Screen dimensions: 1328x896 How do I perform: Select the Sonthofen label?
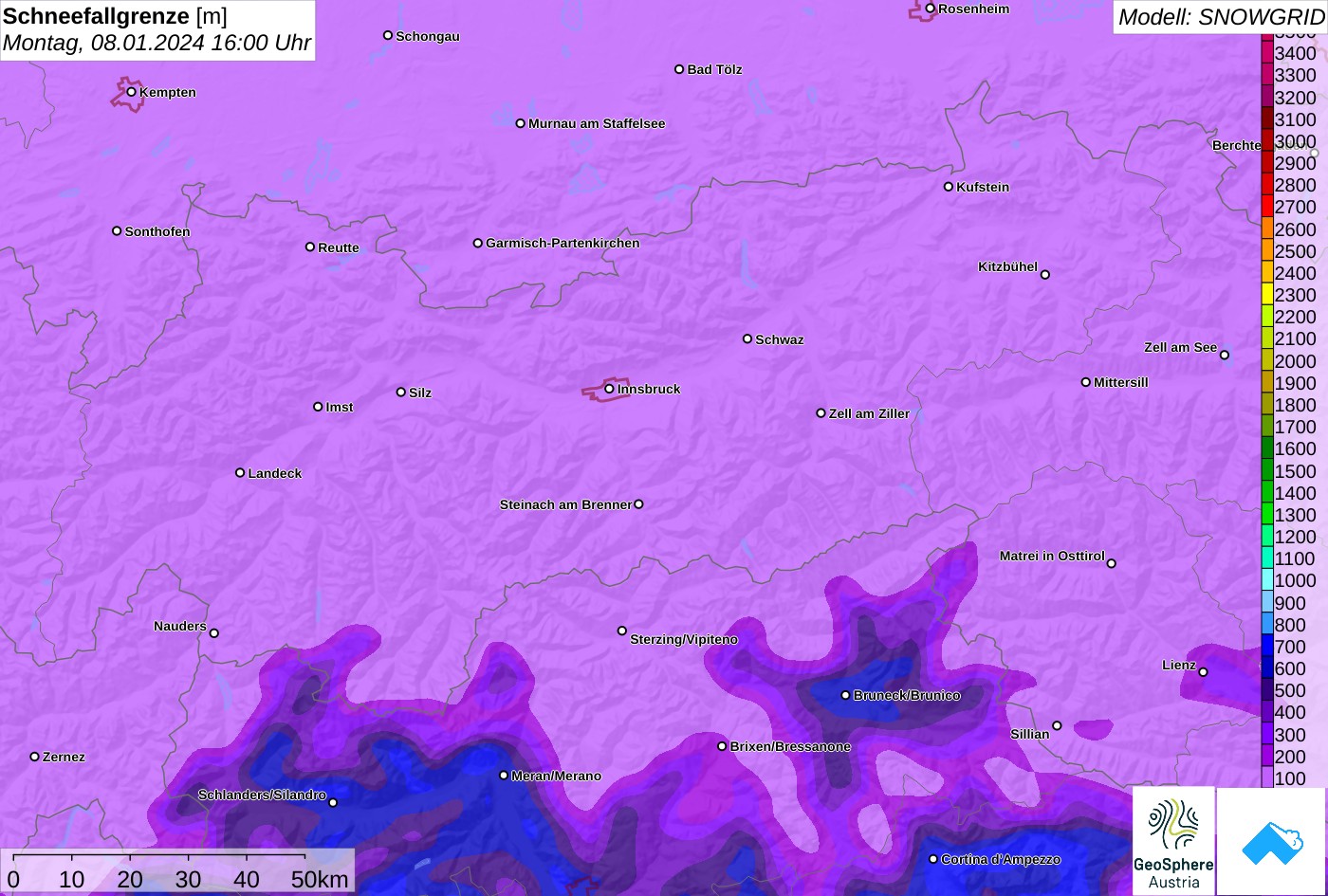tap(157, 231)
